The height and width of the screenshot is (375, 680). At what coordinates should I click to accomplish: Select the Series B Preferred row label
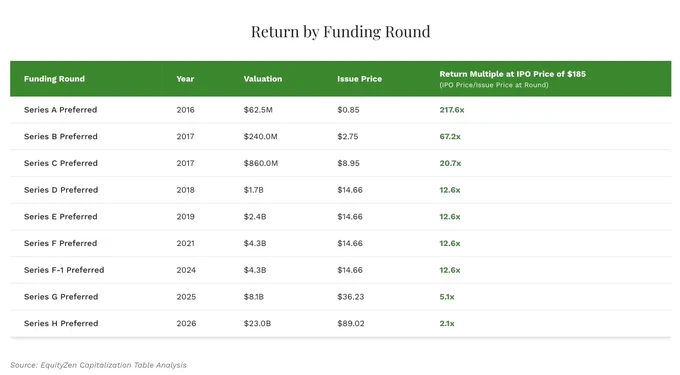(x=61, y=137)
